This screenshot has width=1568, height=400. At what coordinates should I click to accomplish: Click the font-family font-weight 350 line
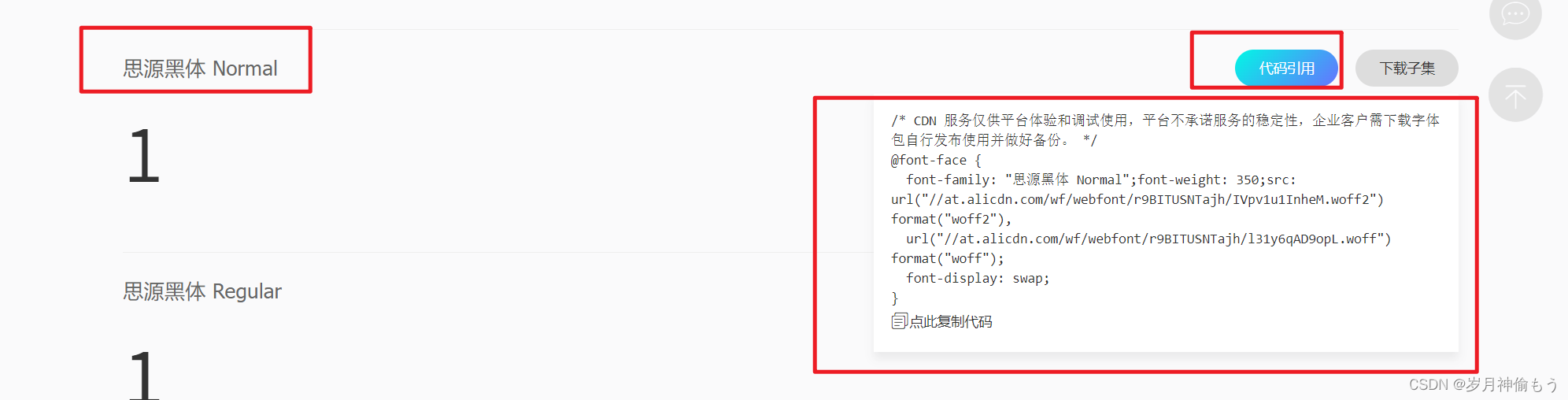1100,180
